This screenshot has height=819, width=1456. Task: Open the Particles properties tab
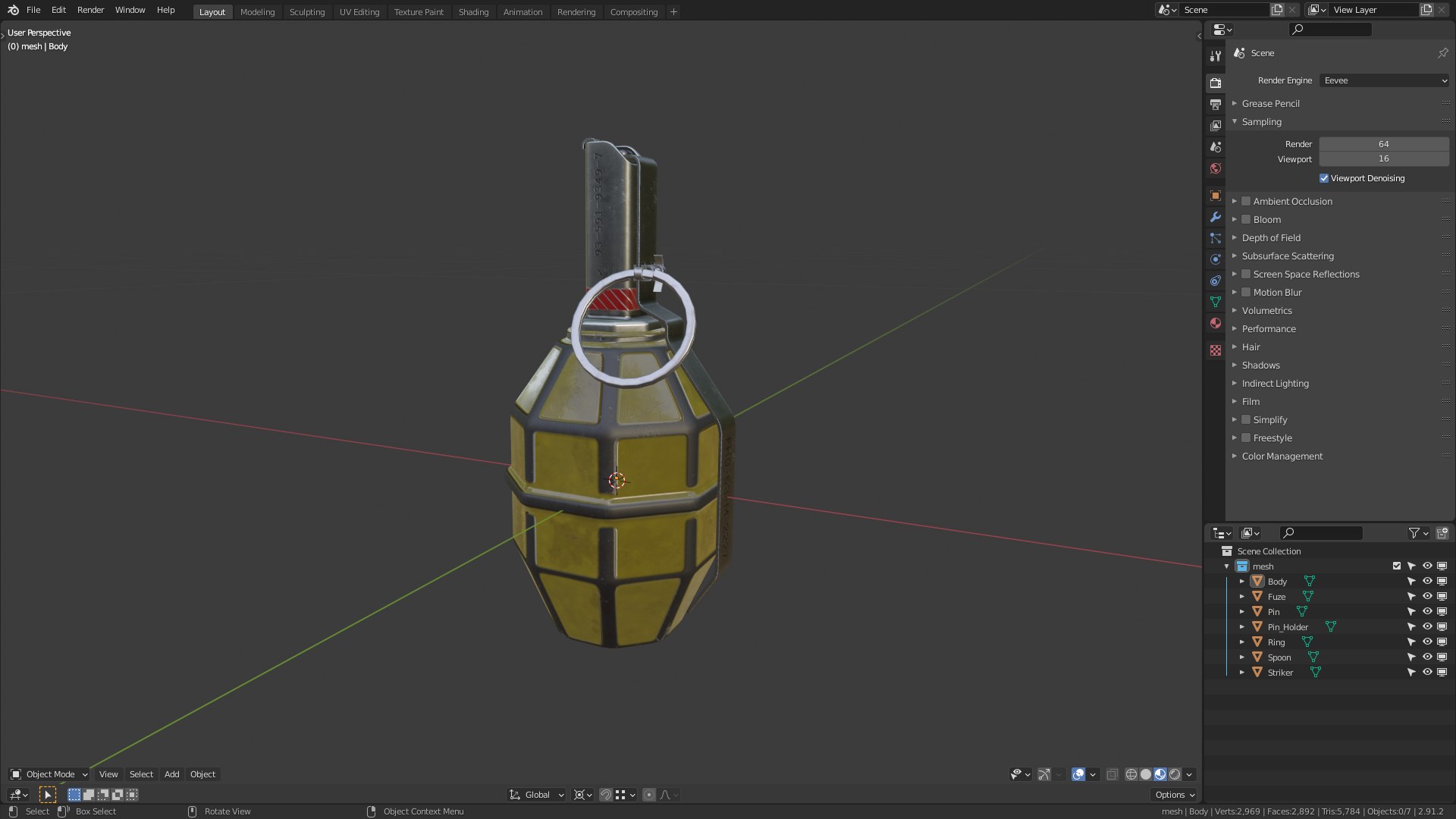coord(1216,238)
